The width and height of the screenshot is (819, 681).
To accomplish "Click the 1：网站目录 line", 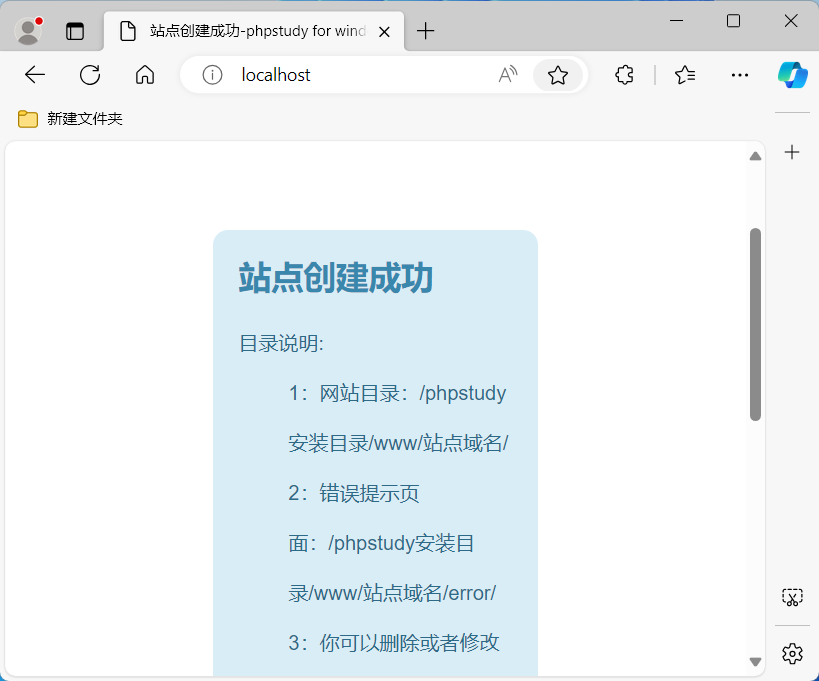I will [397, 393].
